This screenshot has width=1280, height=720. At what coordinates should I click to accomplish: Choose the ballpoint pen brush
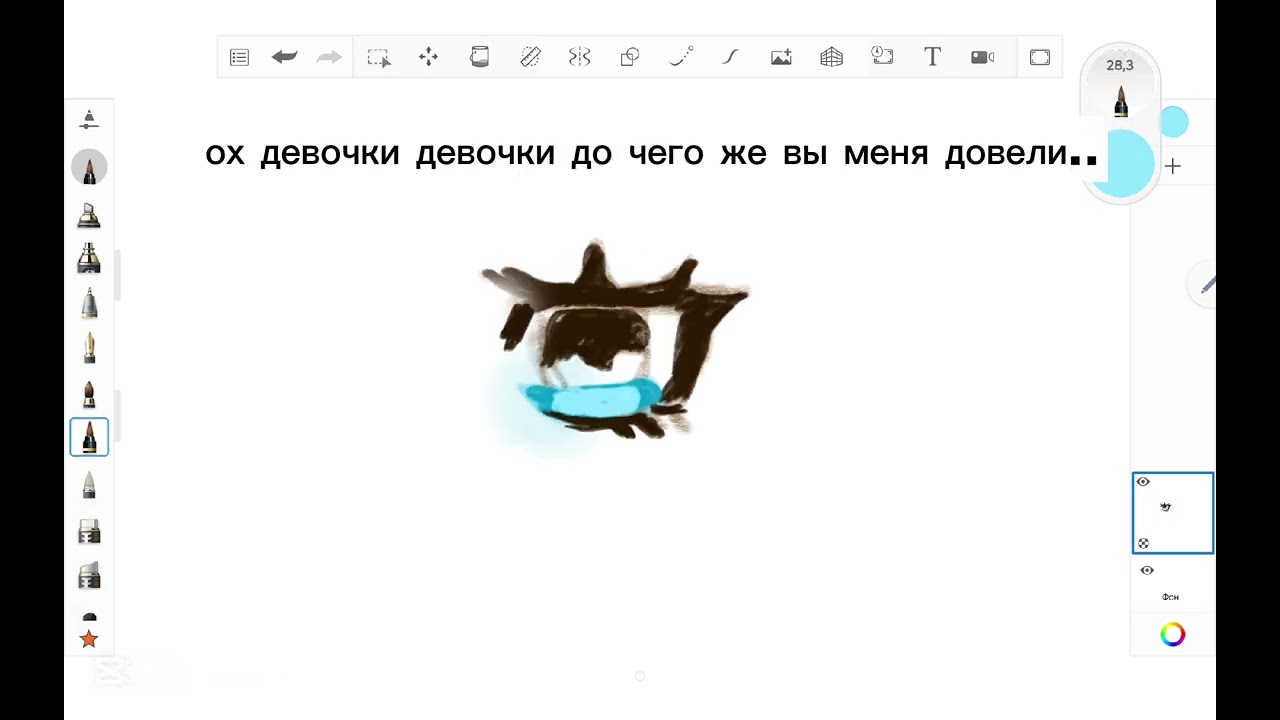pos(89,303)
